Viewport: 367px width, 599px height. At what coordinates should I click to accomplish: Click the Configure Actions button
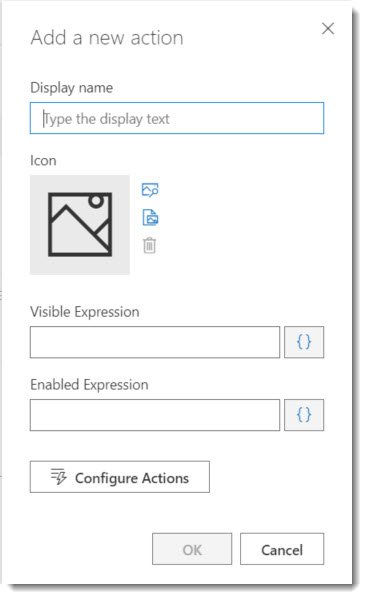pyautogui.click(x=120, y=477)
